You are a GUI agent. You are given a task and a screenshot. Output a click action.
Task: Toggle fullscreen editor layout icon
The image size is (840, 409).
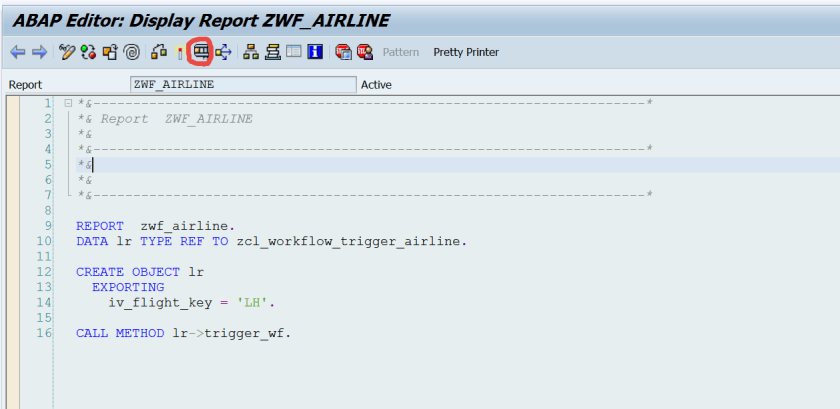click(294, 52)
